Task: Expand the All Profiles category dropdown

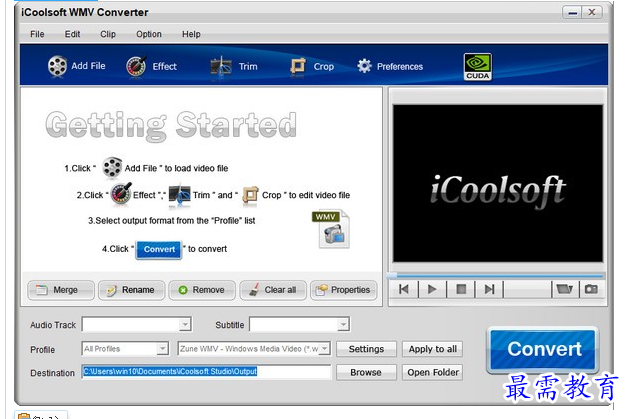Action: point(162,349)
